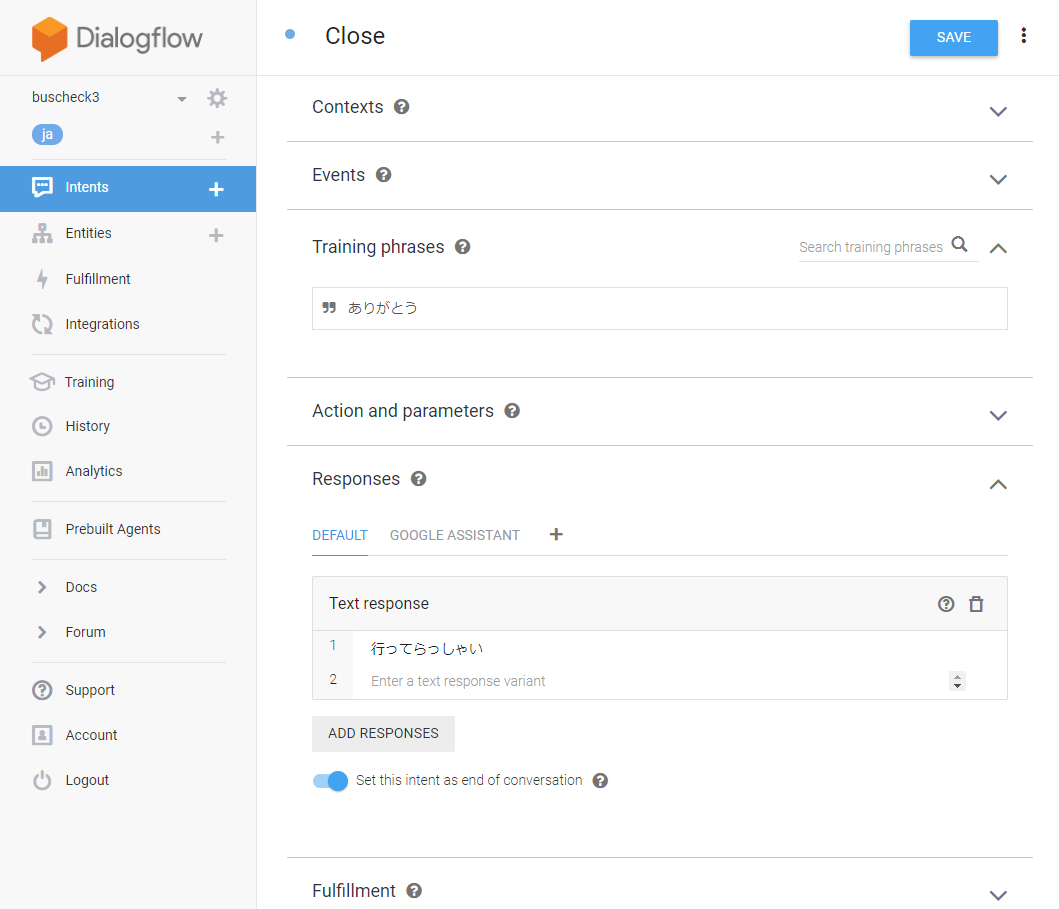
Task: Click the Fulfillment lightning bolt icon
Action: (x=42, y=279)
